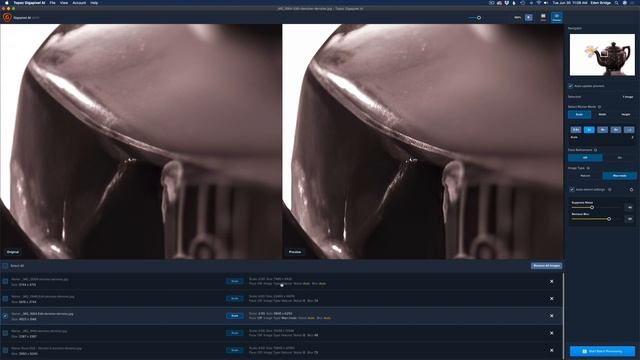Toggle the Select All checkbox
The width and height of the screenshot is (640, 360).
pyautogui.click(x=5, y=266)
